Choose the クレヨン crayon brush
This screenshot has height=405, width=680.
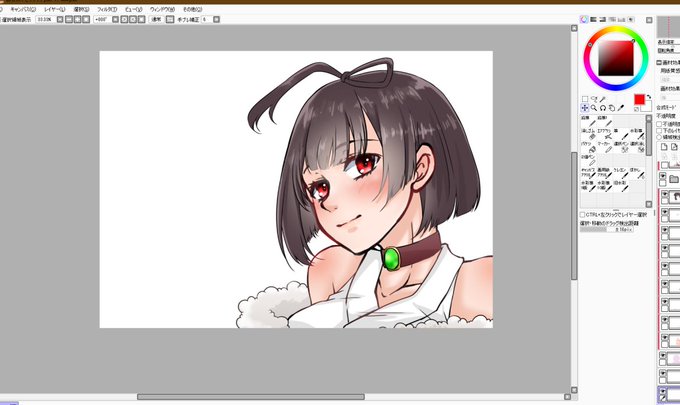621,173
